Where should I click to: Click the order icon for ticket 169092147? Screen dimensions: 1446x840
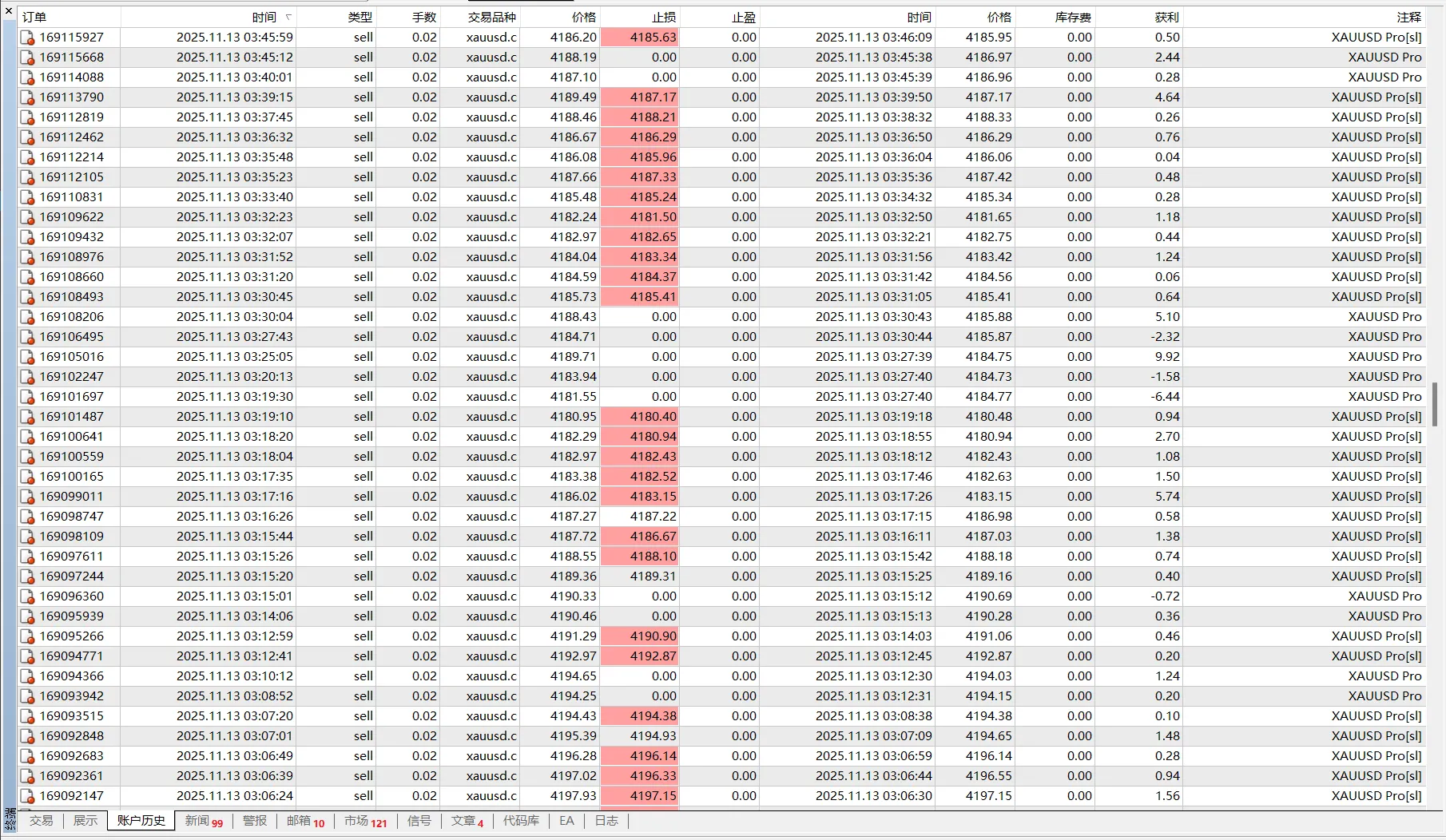[x=27, y=796]
